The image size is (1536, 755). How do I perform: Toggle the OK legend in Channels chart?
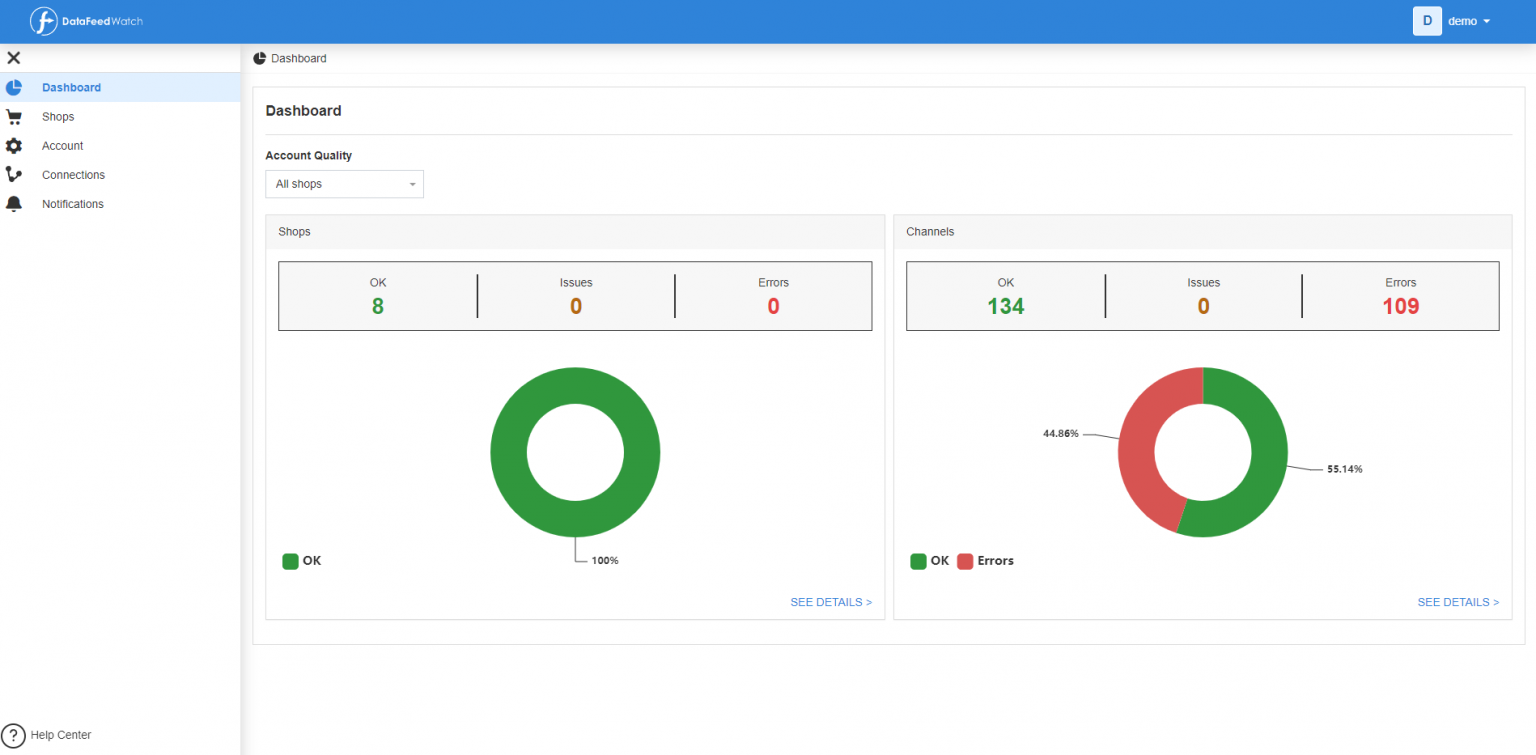[931, 561]
